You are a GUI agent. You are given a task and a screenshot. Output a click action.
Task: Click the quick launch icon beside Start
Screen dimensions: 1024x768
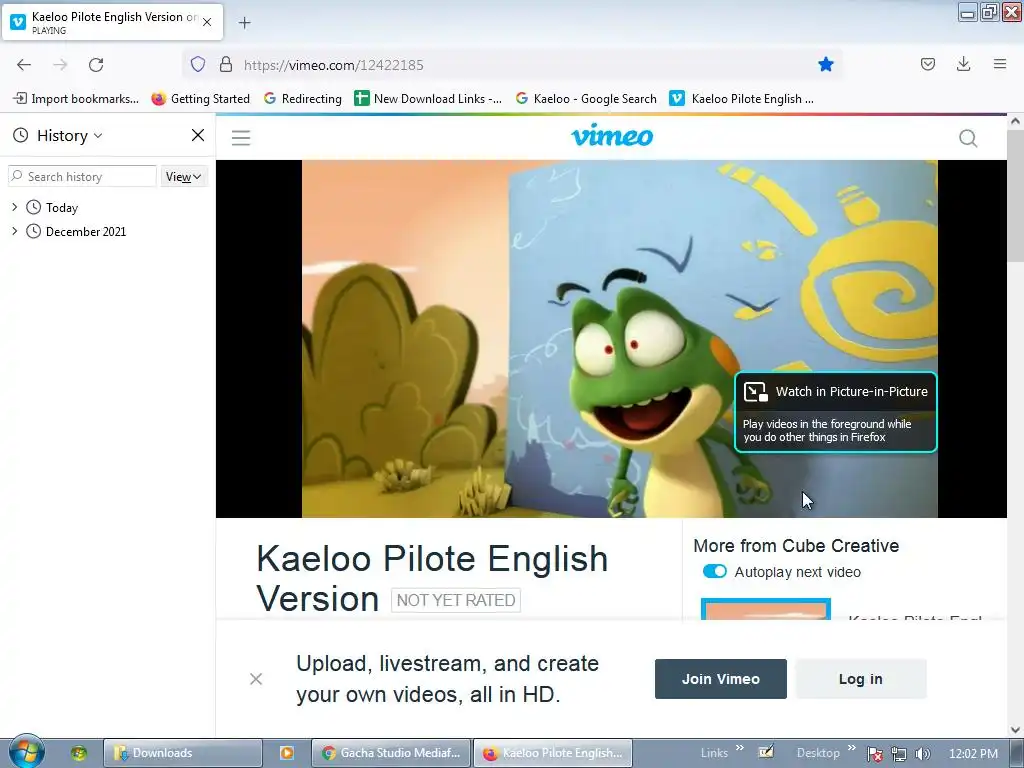[x=79, y=753]
